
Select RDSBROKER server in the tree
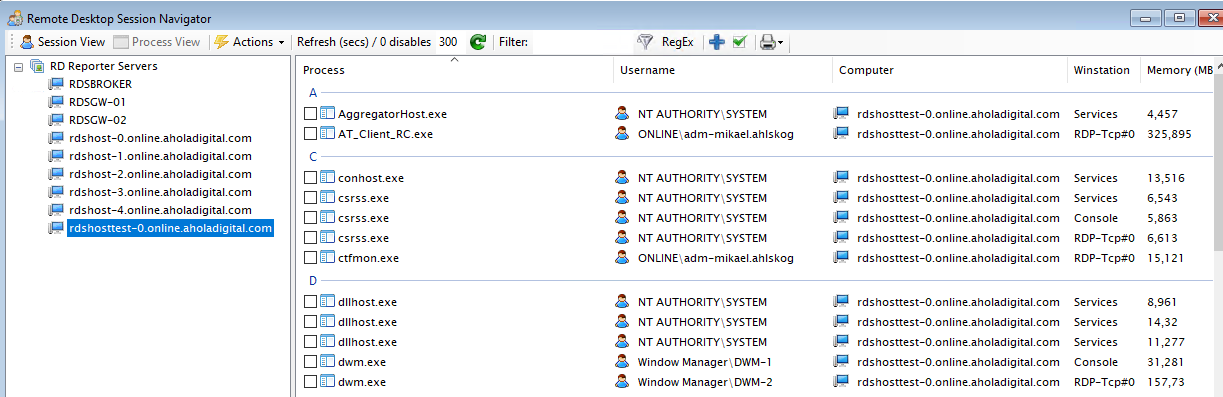click(x=100, y=84)
